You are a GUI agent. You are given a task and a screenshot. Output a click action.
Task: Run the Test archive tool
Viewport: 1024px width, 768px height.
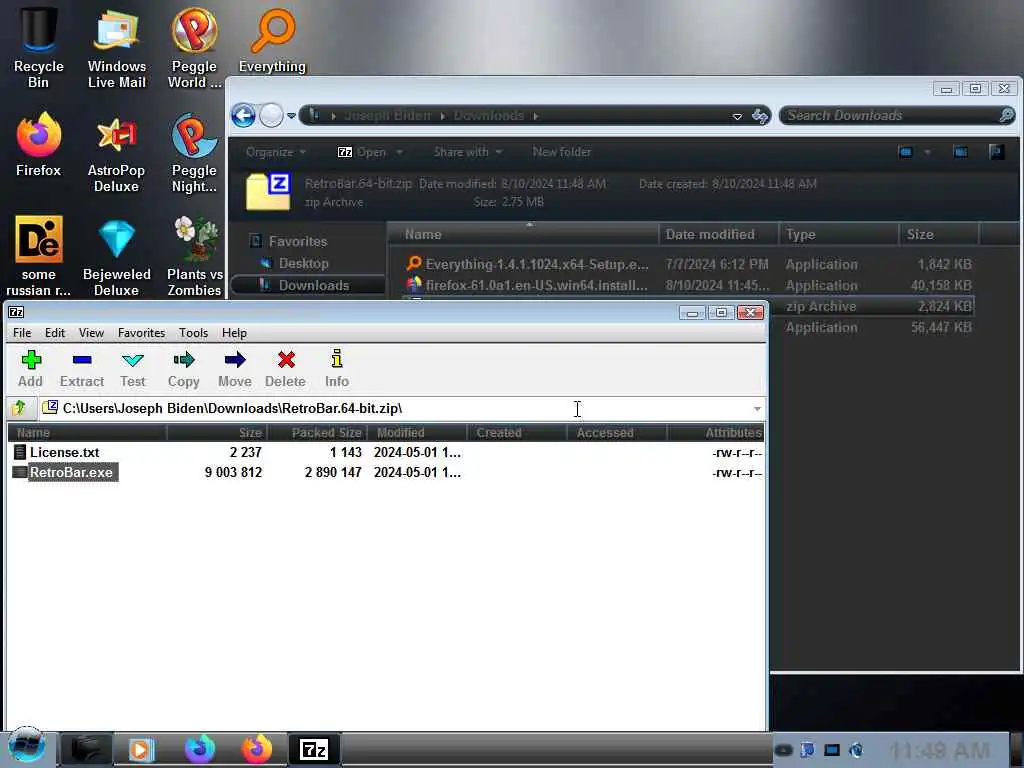133,369
